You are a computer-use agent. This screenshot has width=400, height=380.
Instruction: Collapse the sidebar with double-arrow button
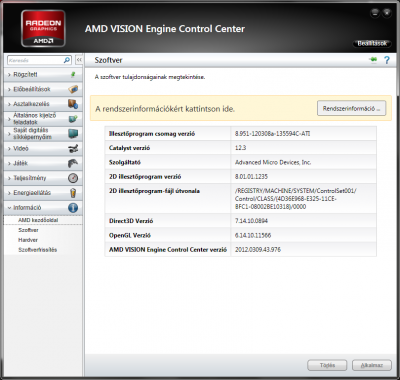point(79,60)
